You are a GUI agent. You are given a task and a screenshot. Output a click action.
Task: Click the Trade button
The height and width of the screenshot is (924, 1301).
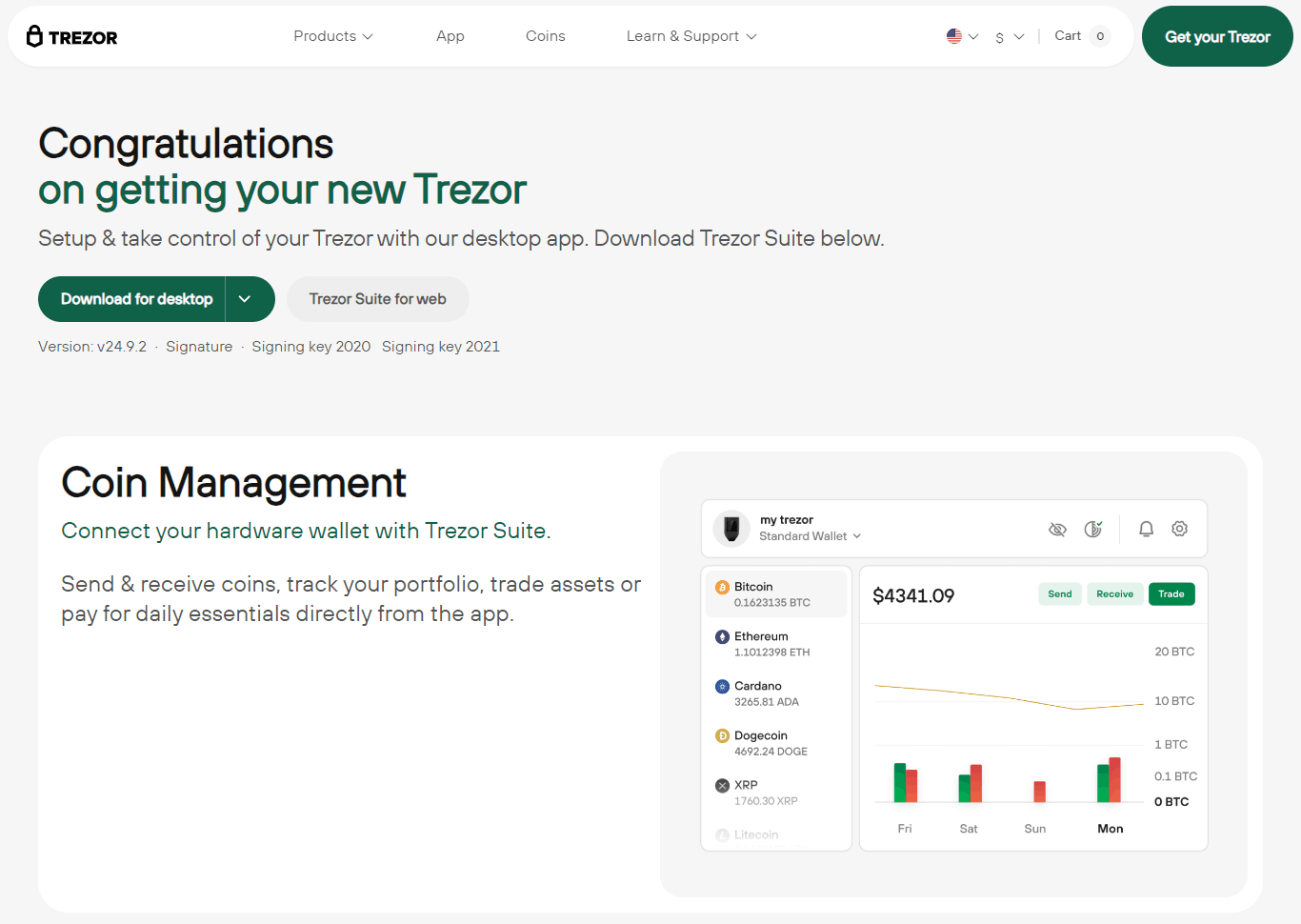point(1171,593)
